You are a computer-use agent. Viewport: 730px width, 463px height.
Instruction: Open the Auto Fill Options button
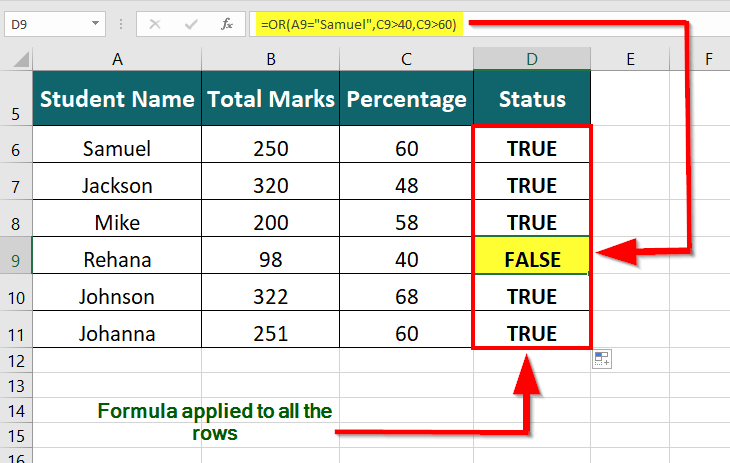coord(602,359)
